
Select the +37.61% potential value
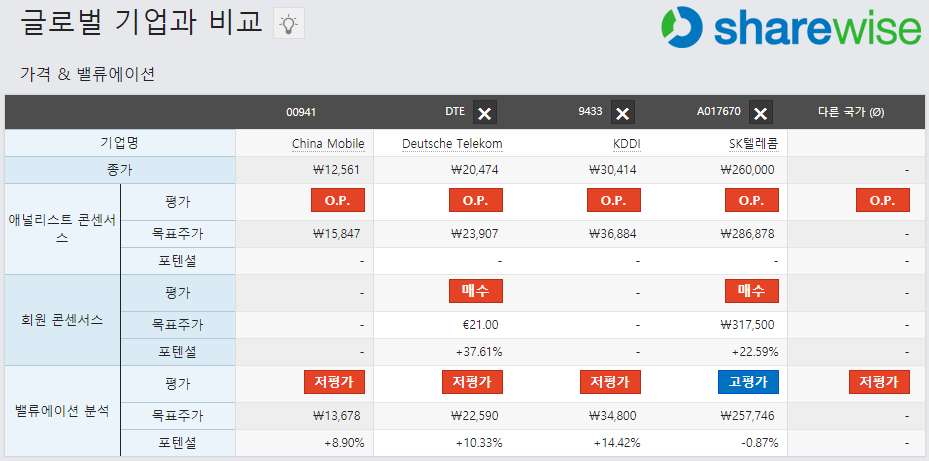click(x=479, y=352)
